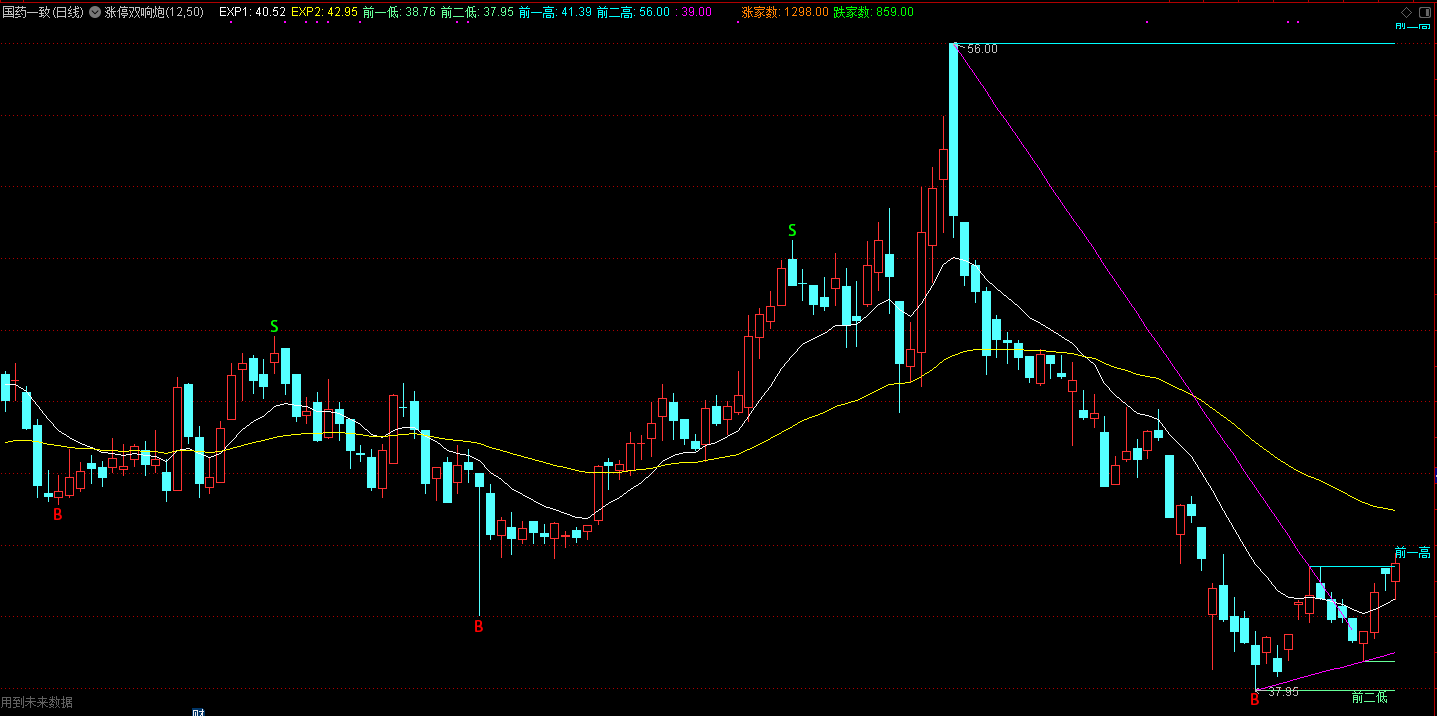
Task: Click the first green S sell marker
Action: pos(274,326)
